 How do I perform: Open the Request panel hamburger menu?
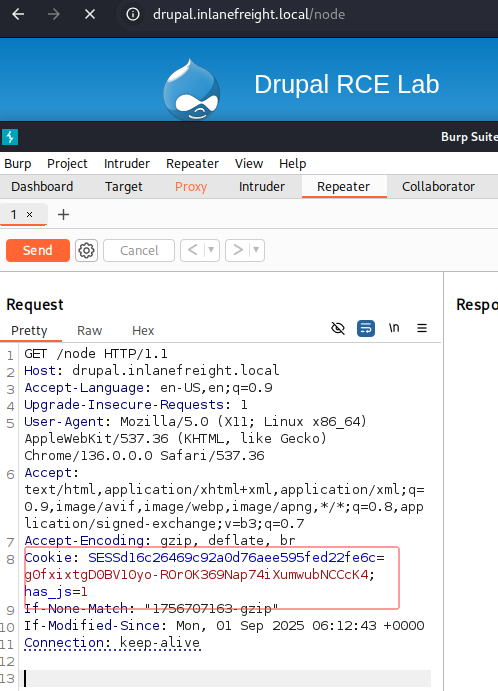pyautogui.click(x=422, y=328)
